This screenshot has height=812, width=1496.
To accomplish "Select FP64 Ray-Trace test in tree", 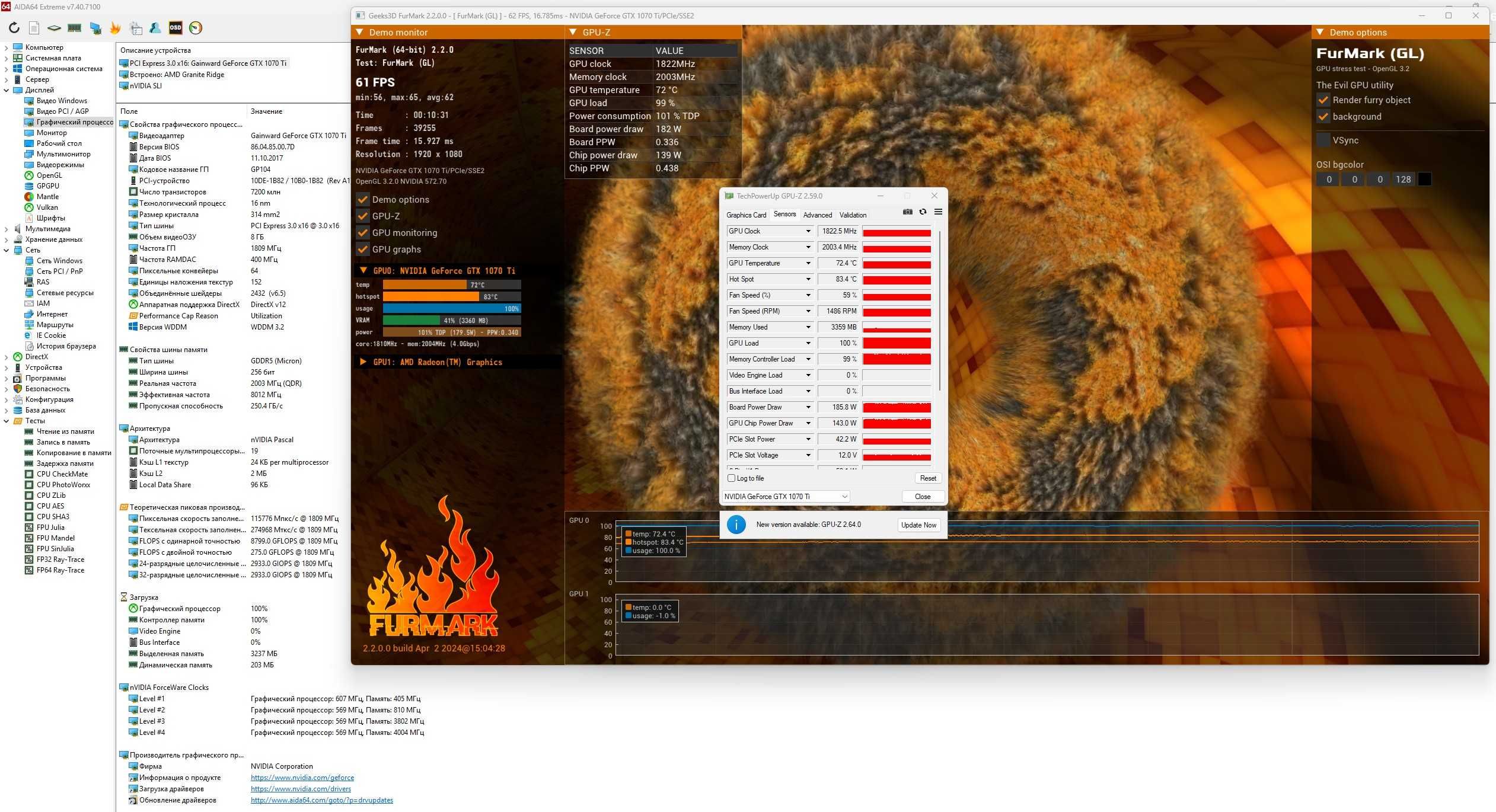I will coord(60,570).
